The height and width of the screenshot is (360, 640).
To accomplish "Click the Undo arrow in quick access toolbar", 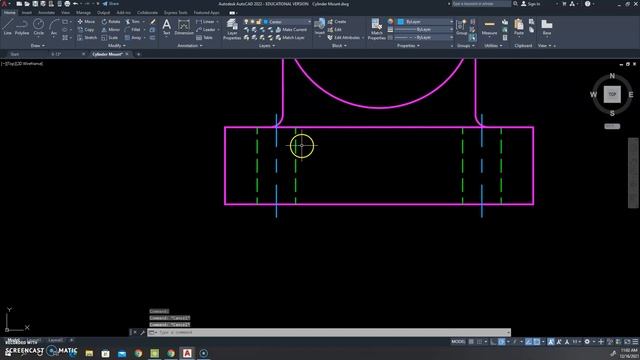I will pos(76,4).
